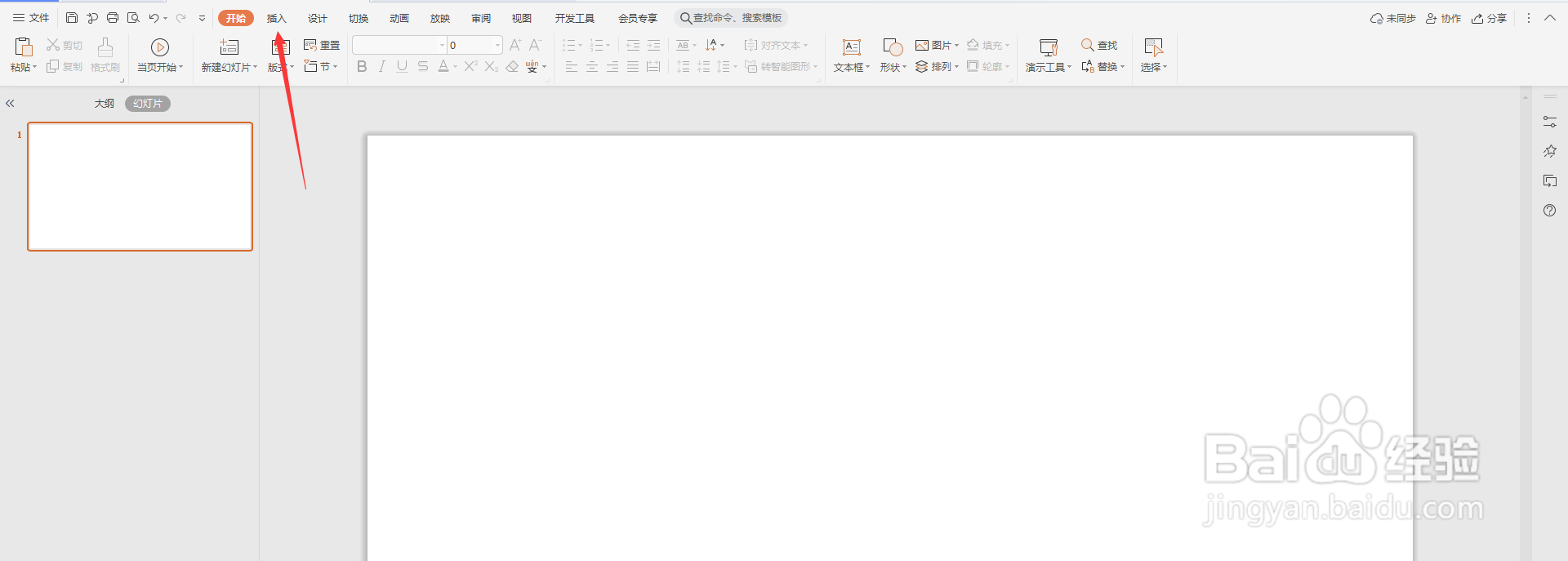Click the Copy (复制) icon
Viewport: 1568px width, 561px height.
click(53, 66)
